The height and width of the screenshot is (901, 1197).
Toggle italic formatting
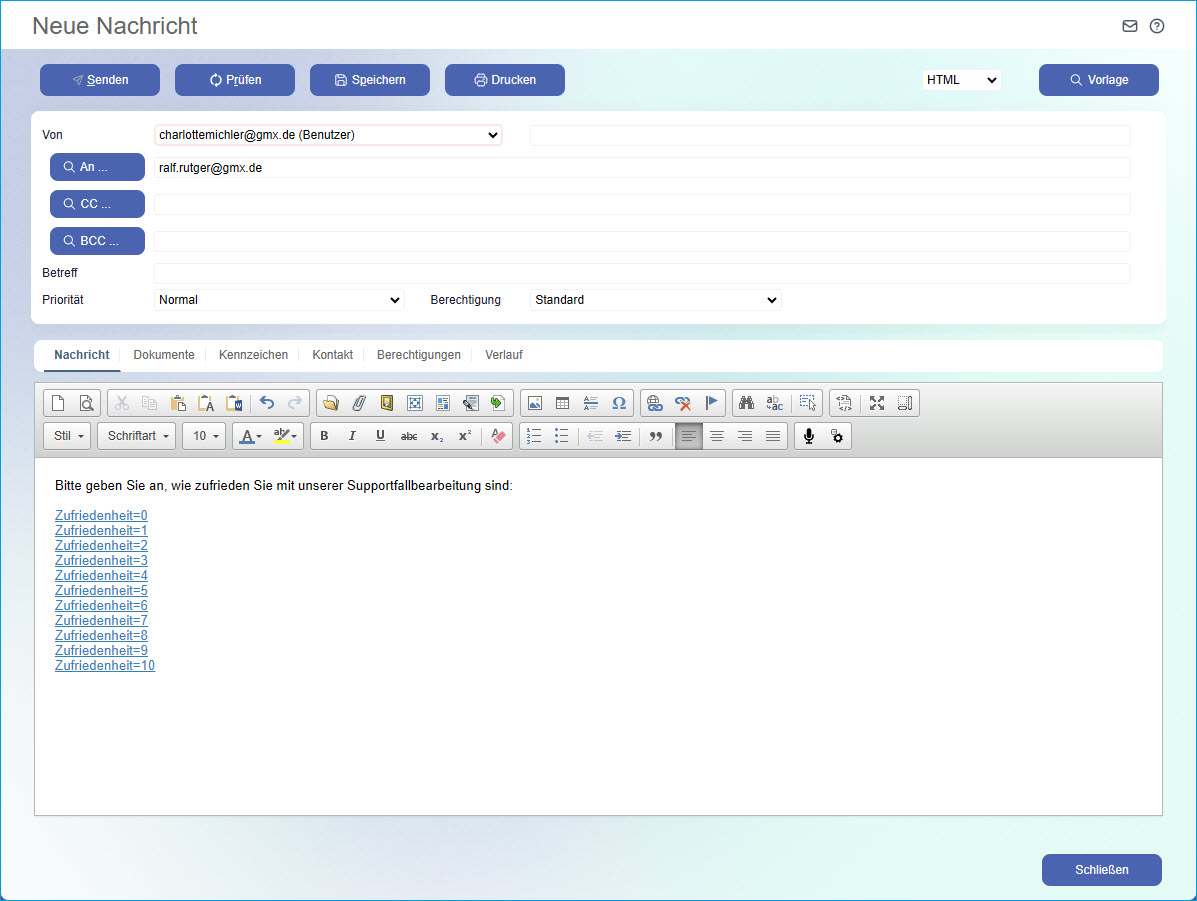pyautogui.click(x=352, y=436)
